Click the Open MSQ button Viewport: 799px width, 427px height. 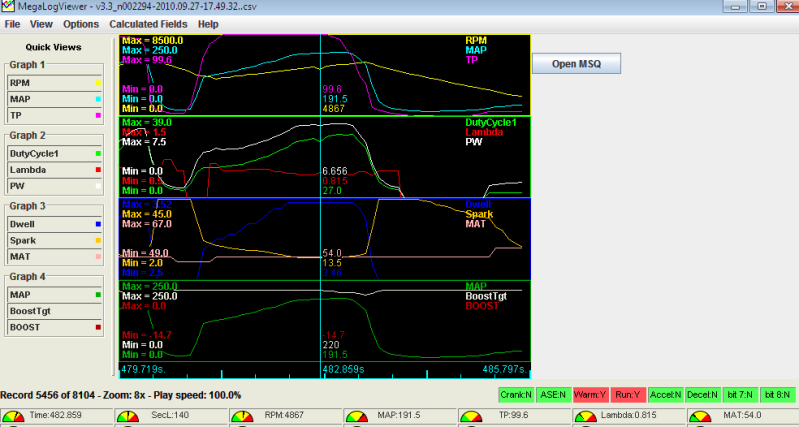[x=575, y=63]
